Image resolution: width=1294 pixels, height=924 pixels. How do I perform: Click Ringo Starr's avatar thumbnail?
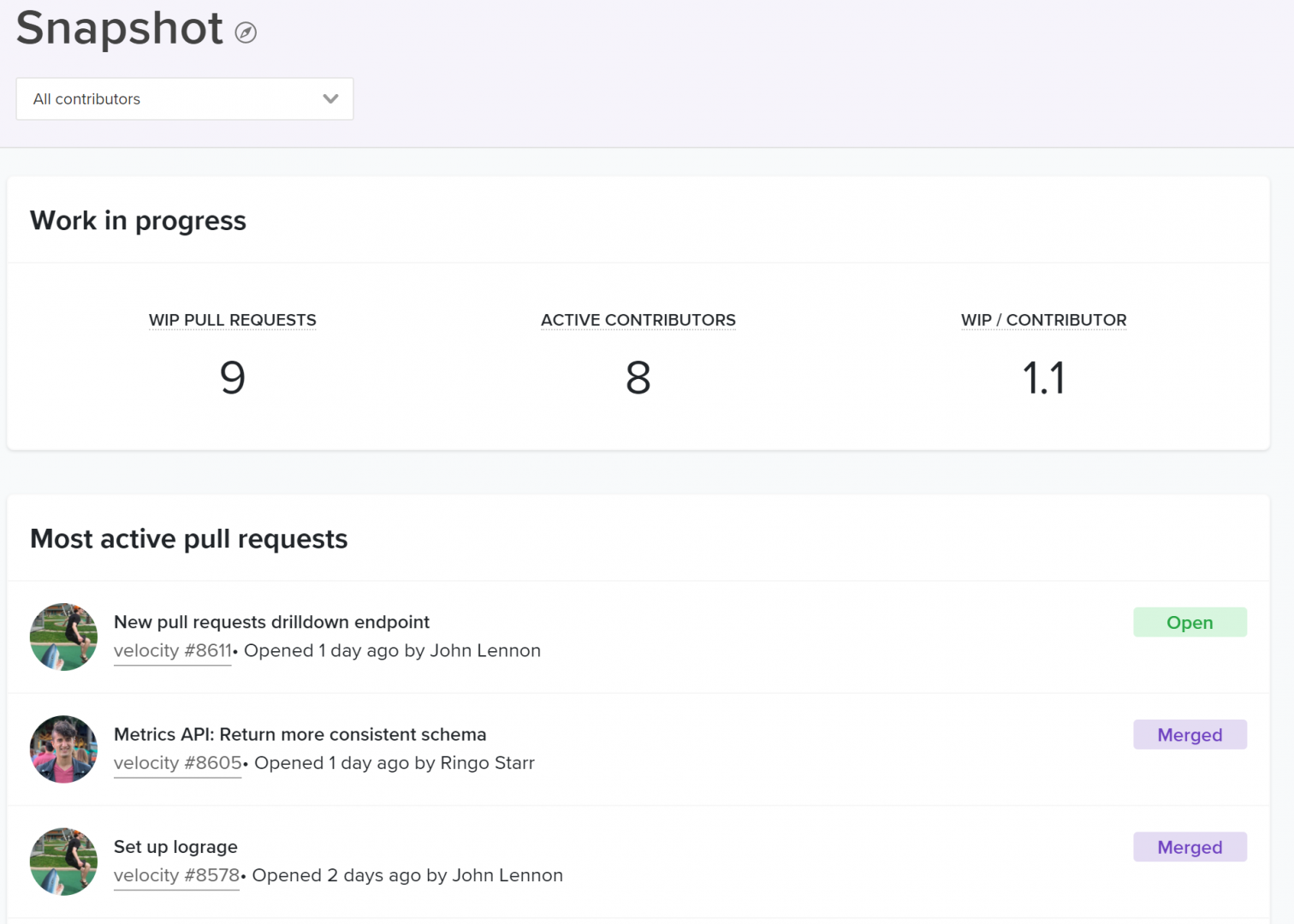click(x=63, y=749)
